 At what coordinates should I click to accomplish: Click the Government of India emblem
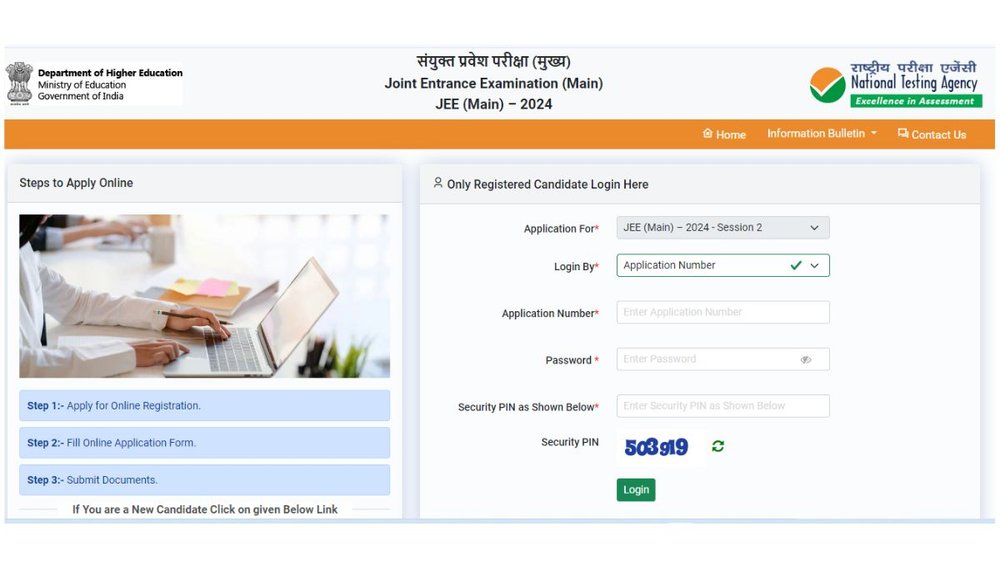click(20, 83)
